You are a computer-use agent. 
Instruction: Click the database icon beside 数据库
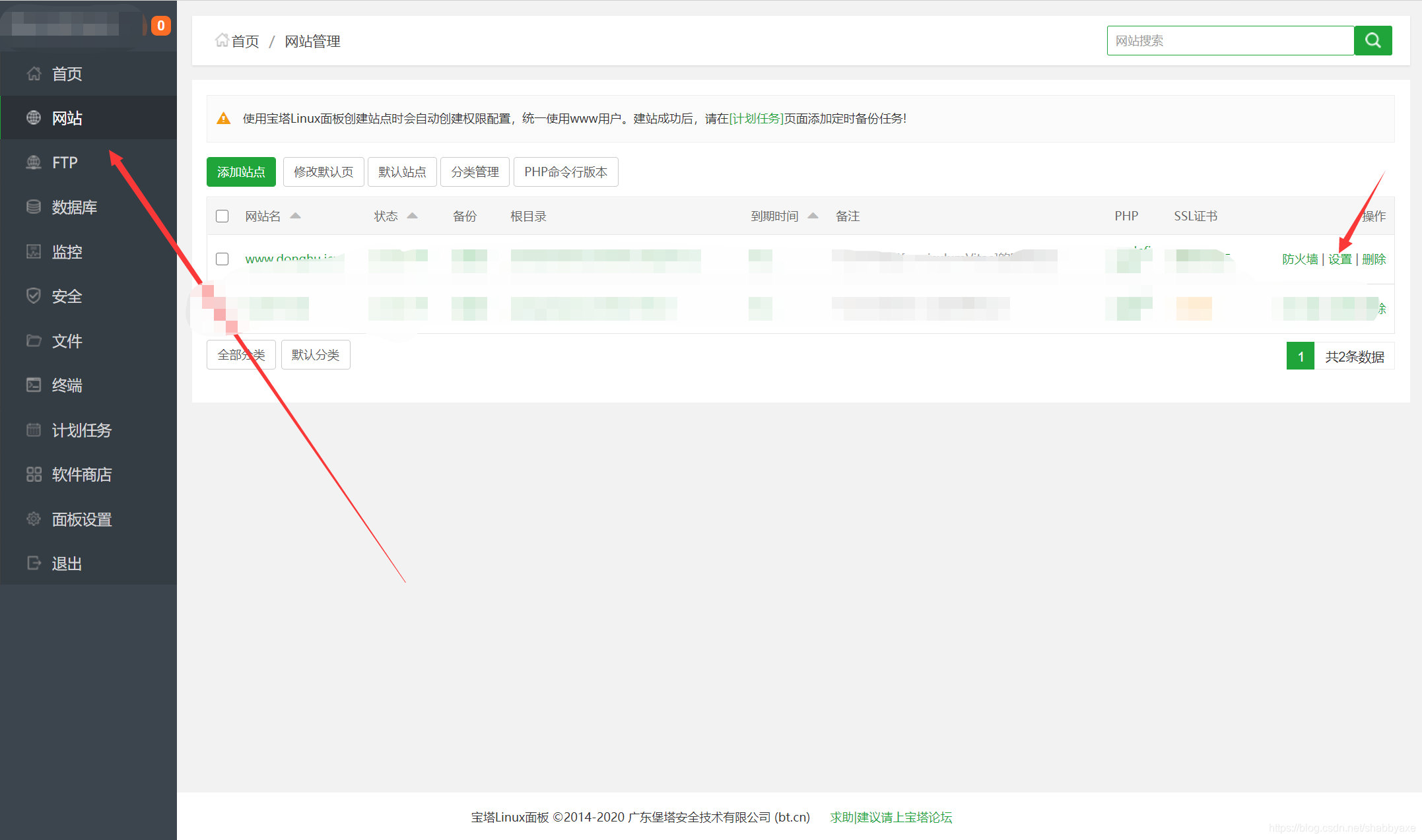pyautogui.click(x=34, y=207)
